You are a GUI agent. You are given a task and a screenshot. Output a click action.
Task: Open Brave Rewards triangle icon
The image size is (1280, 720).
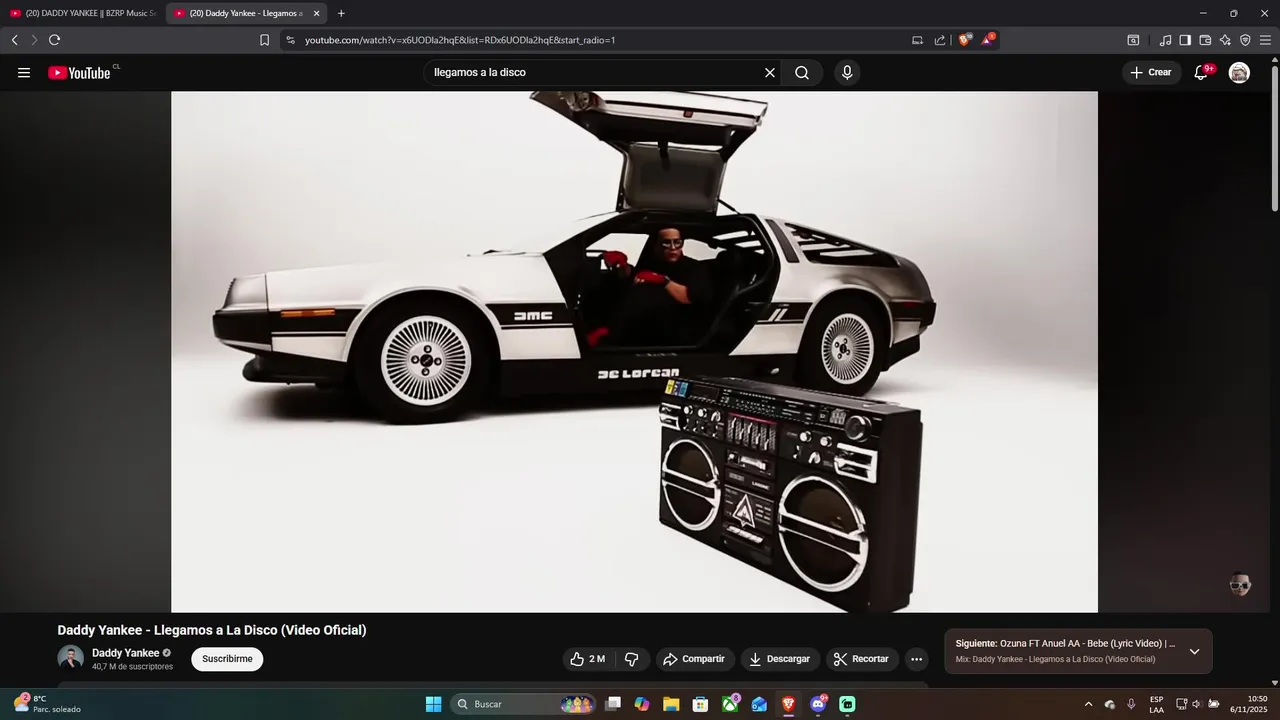pyautogui.click(x=987, y=40)
